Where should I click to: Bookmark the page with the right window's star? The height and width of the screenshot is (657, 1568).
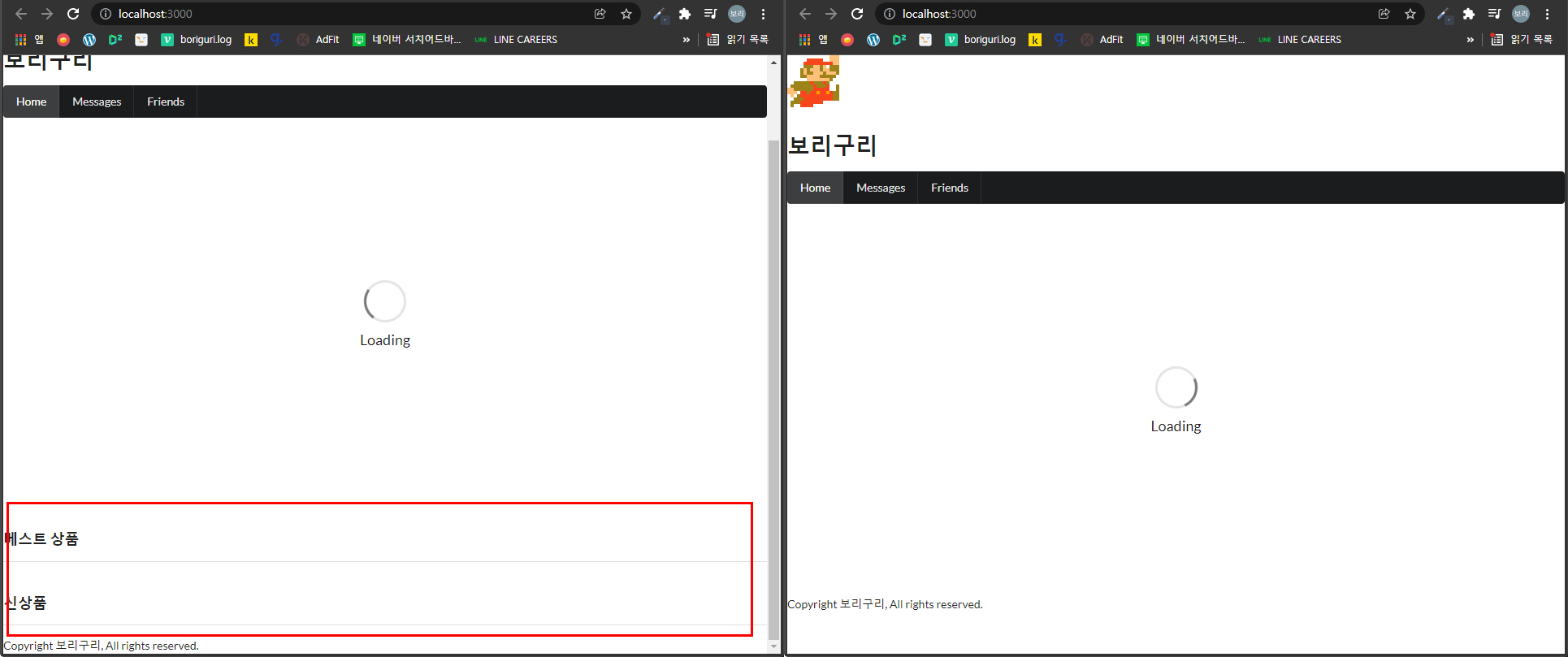click(1410, 14)
